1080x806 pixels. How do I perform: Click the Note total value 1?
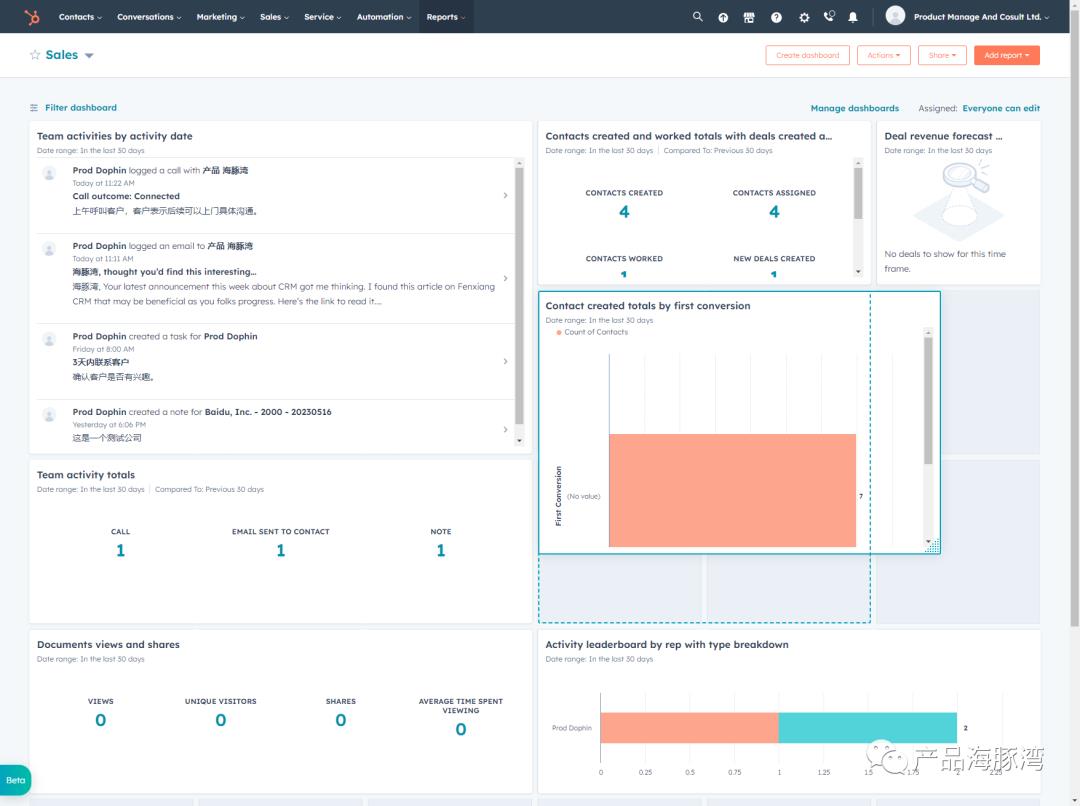pos(441,550)
